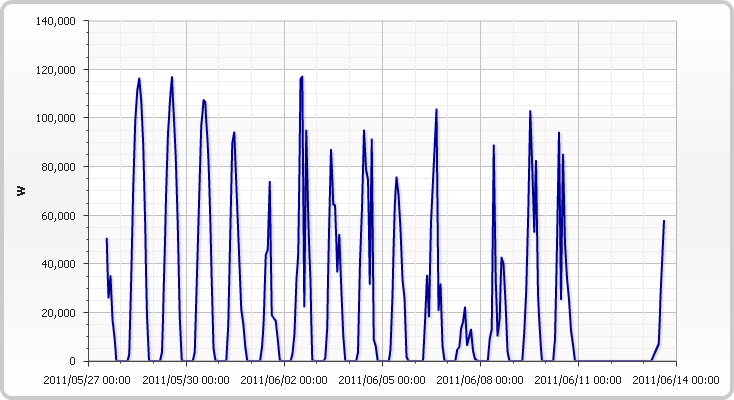The width and height of the screenshot is (734, 400).
Task: Select the 2011/06/02 00:00 x-axis label
Action: [x=284, y=380]
